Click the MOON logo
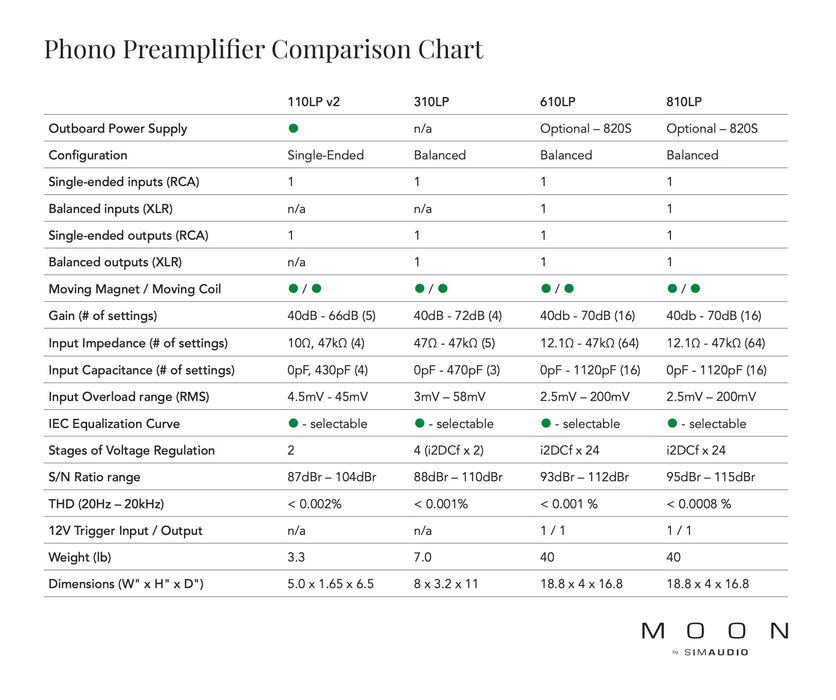 (714, 631)
